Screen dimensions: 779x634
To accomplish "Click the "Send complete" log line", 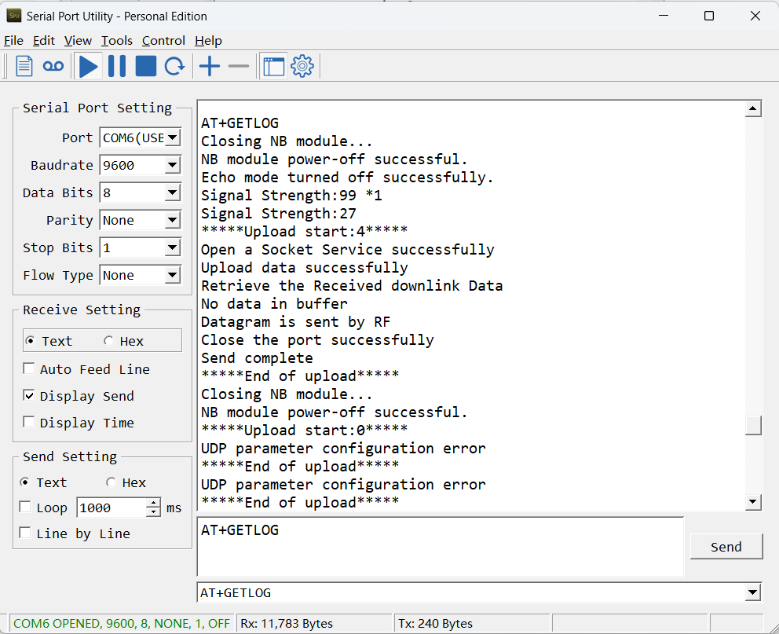I will click(x=257, y=358).
